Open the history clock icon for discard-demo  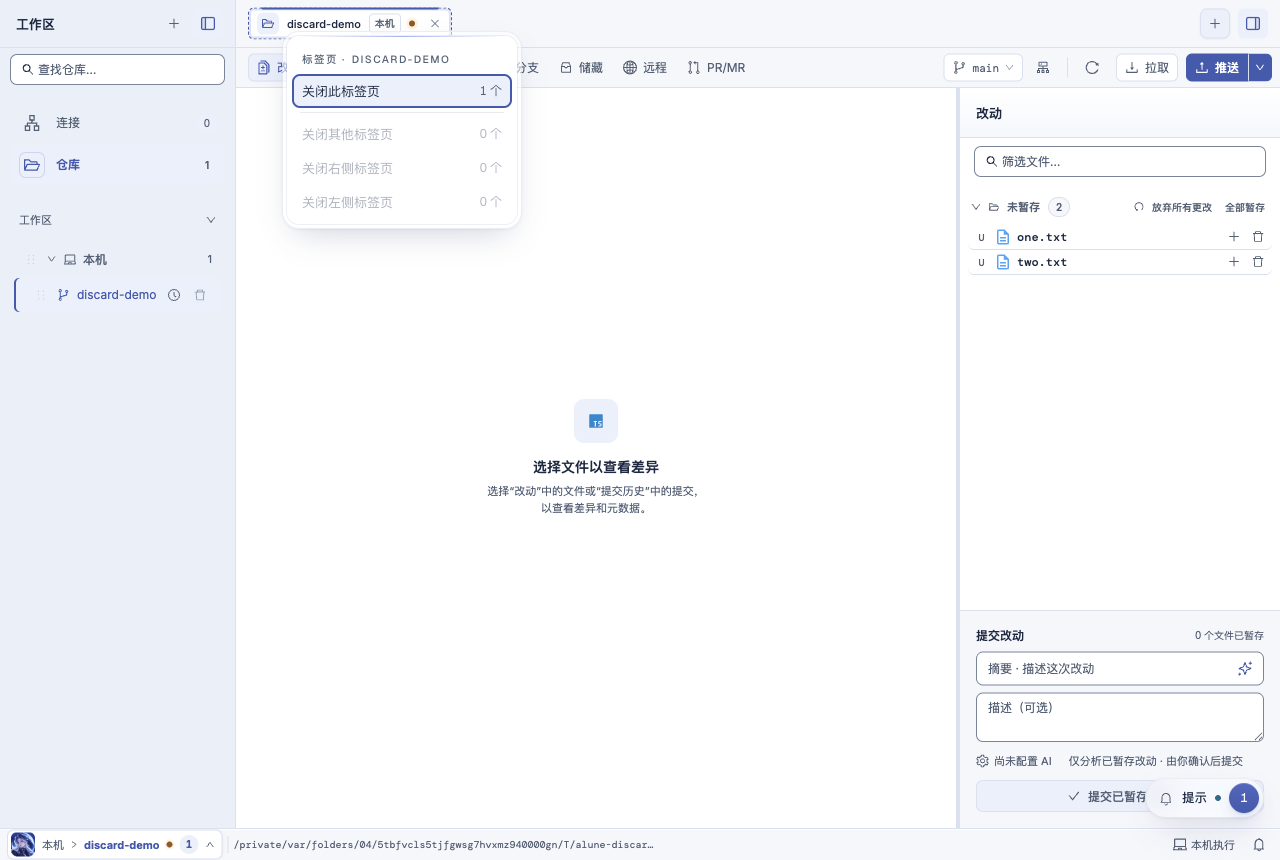(174, 295)
